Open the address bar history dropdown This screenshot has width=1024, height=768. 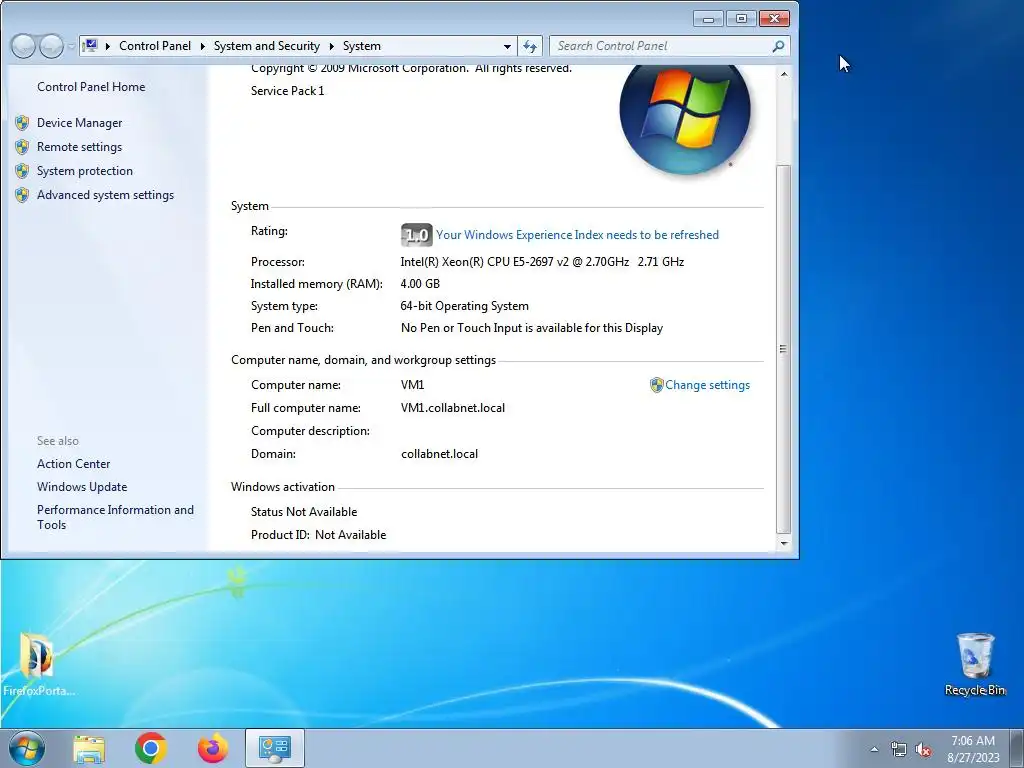tap(507, 46)
